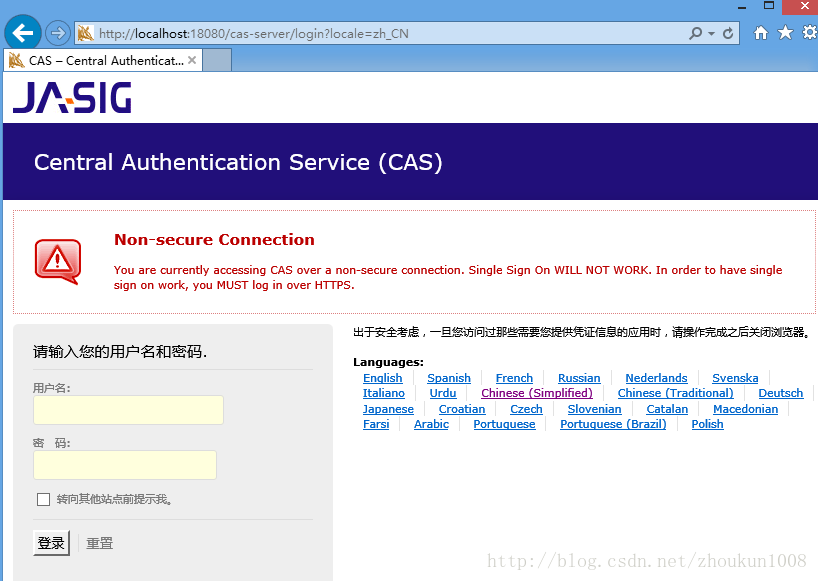The height and width of the screenshot is (581, 818).
Task: Switch language to Farsi
Action: coord(376,425)
